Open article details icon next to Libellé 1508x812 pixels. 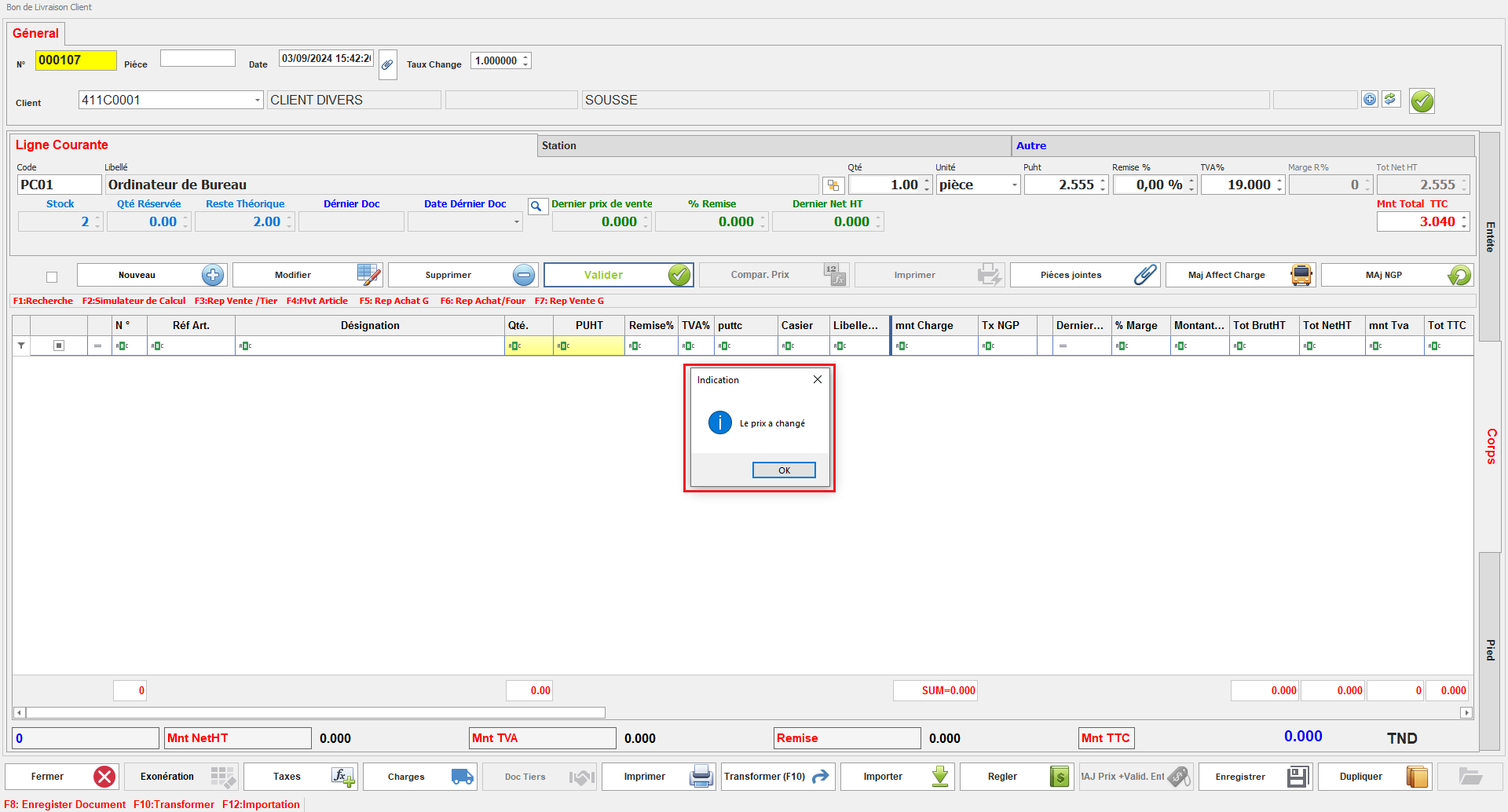(x=833, y=185)
